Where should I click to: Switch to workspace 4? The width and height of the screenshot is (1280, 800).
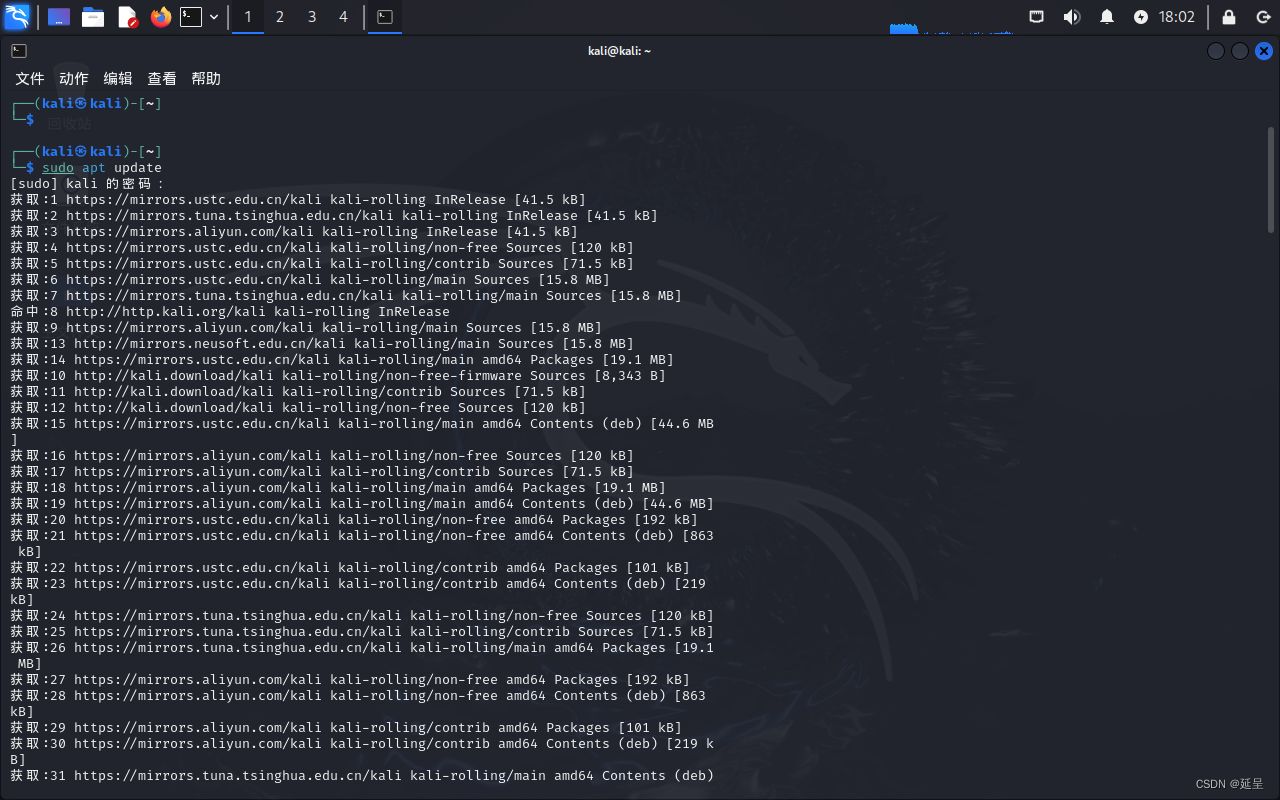click(344, 17)
